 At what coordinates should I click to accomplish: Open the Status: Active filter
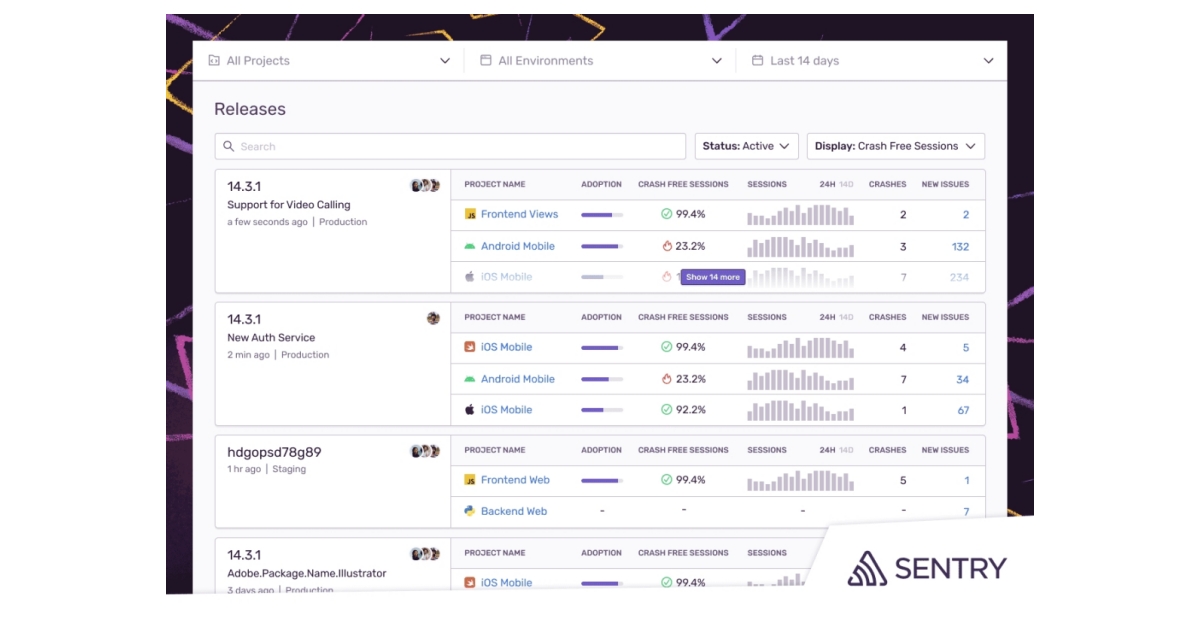click(746, 145)
